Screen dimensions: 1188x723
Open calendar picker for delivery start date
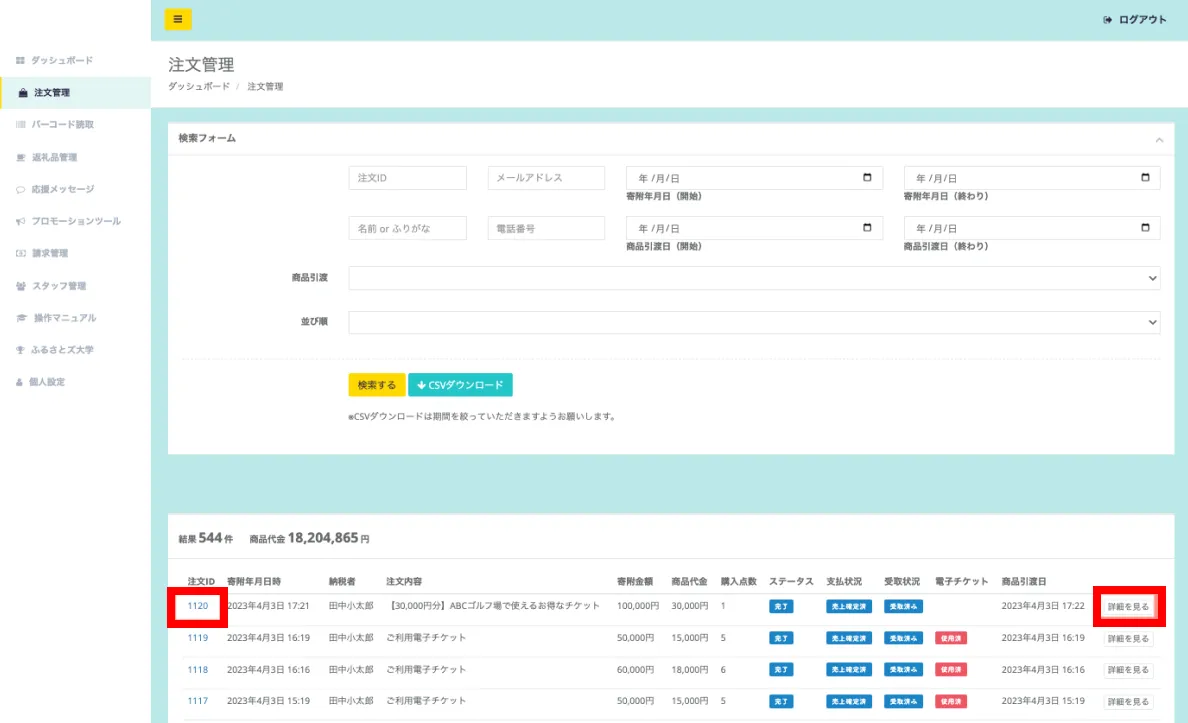866,228
